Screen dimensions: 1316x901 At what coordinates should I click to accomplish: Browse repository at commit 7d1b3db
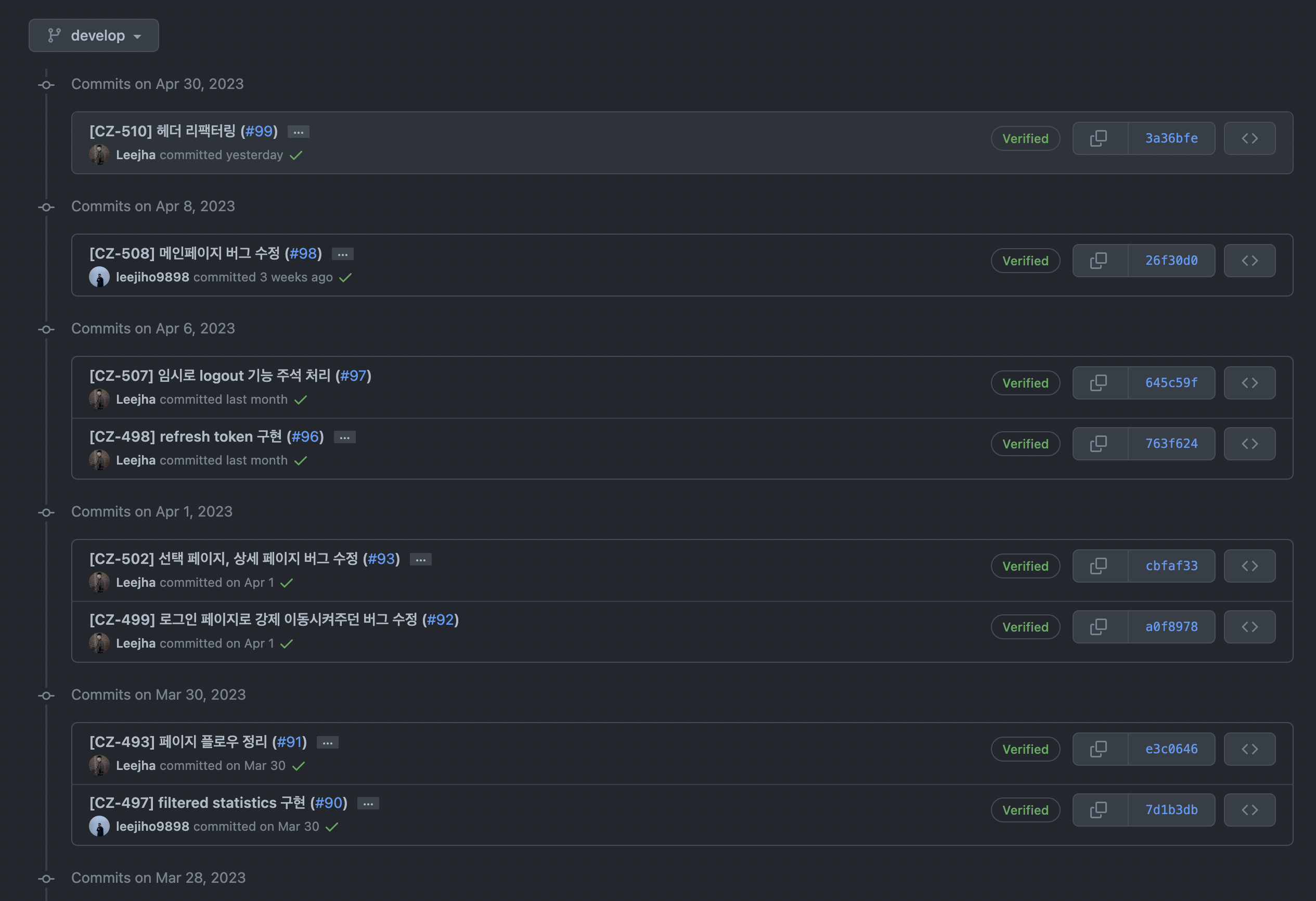[1249, 810]
